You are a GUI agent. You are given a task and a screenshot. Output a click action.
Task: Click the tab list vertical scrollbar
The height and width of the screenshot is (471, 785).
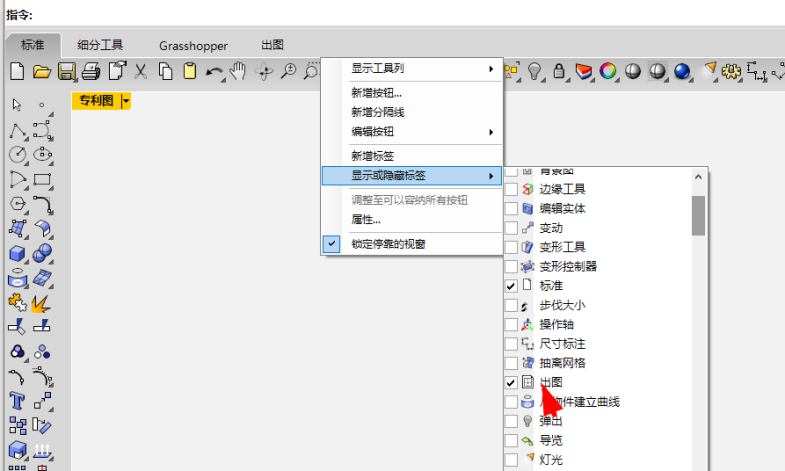(698, 213)
